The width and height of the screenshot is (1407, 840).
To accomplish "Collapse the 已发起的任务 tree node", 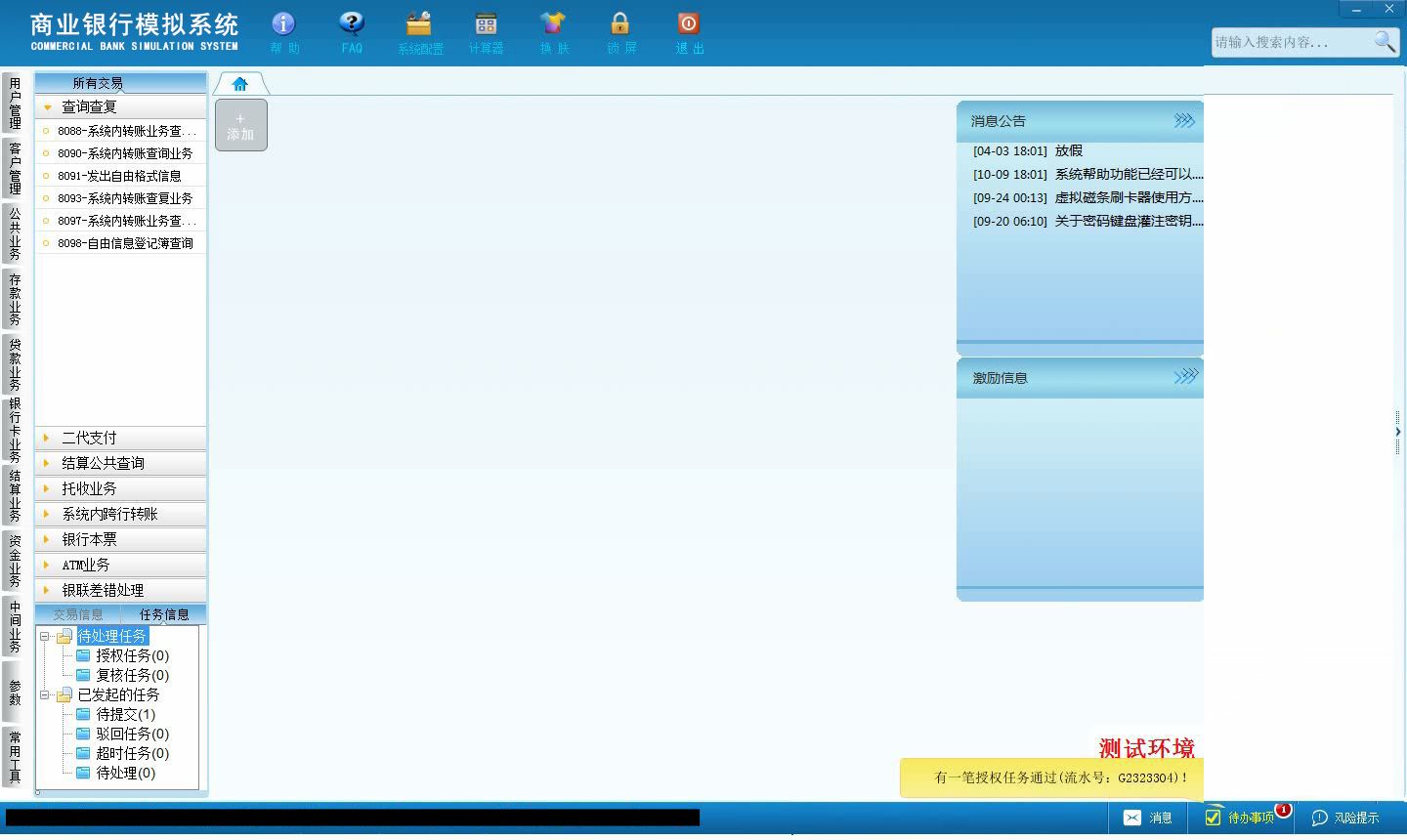I will [x=45, y=694].
